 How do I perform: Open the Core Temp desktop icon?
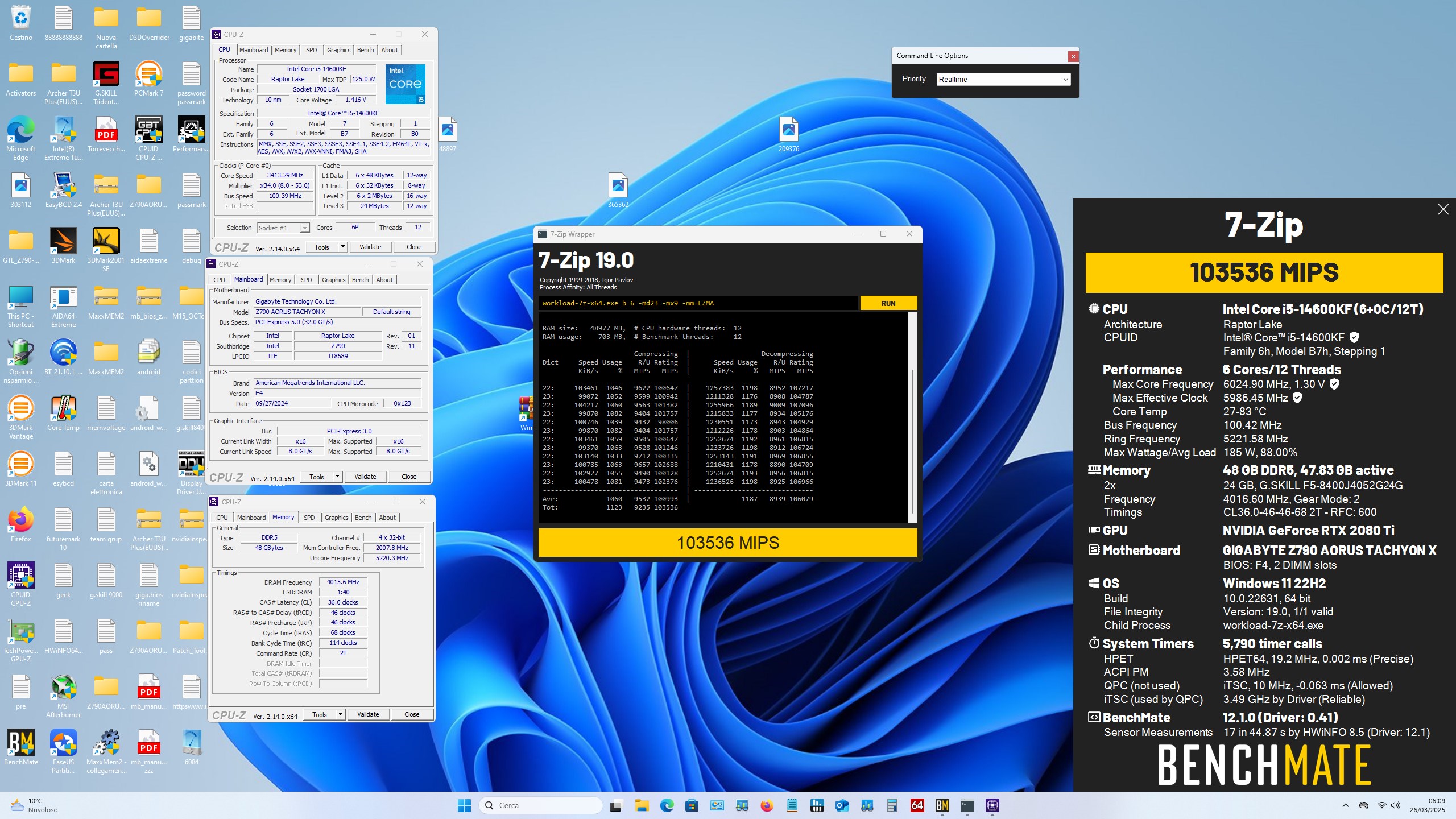(64, 414)
